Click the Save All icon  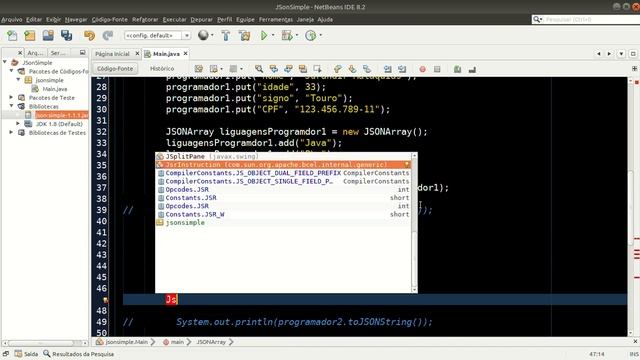(x=66, y=36)
